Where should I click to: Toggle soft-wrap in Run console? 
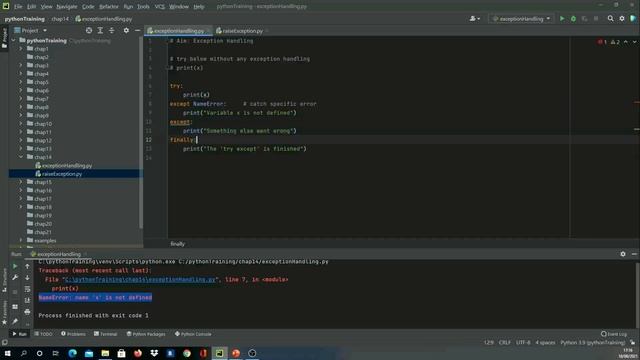[27, 289]
